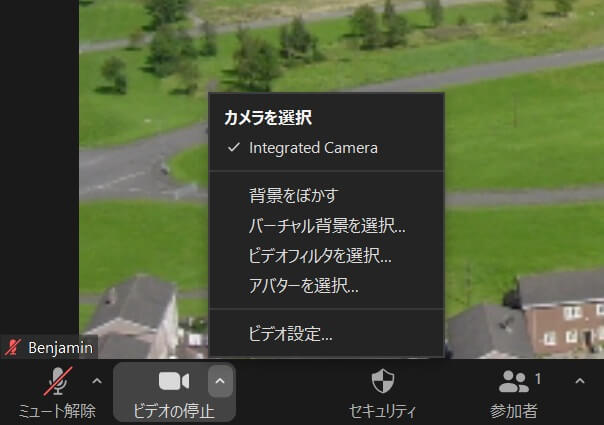Viewport: 604px width, 425px height.
Task: Open the Security shield icon
Action: click(383, 381)
